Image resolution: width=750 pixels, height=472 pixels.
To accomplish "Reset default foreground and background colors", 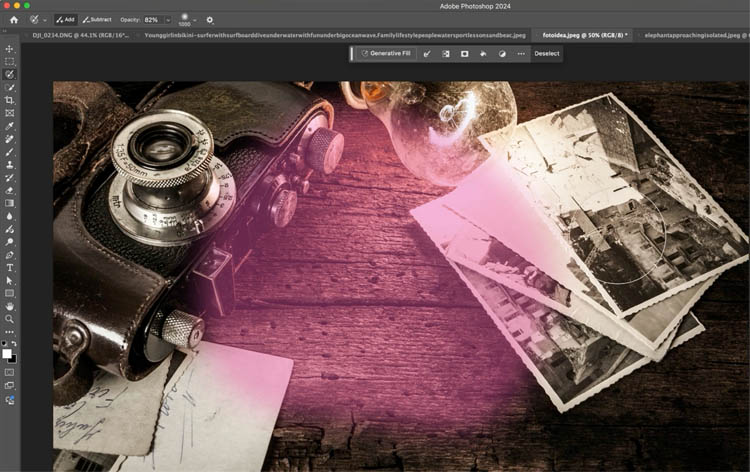I will [x=4, y=343].
